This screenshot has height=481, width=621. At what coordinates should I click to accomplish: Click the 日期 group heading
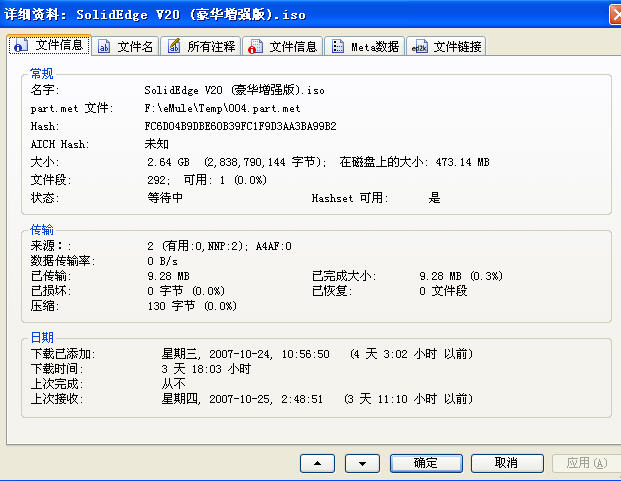pos(42,337)
